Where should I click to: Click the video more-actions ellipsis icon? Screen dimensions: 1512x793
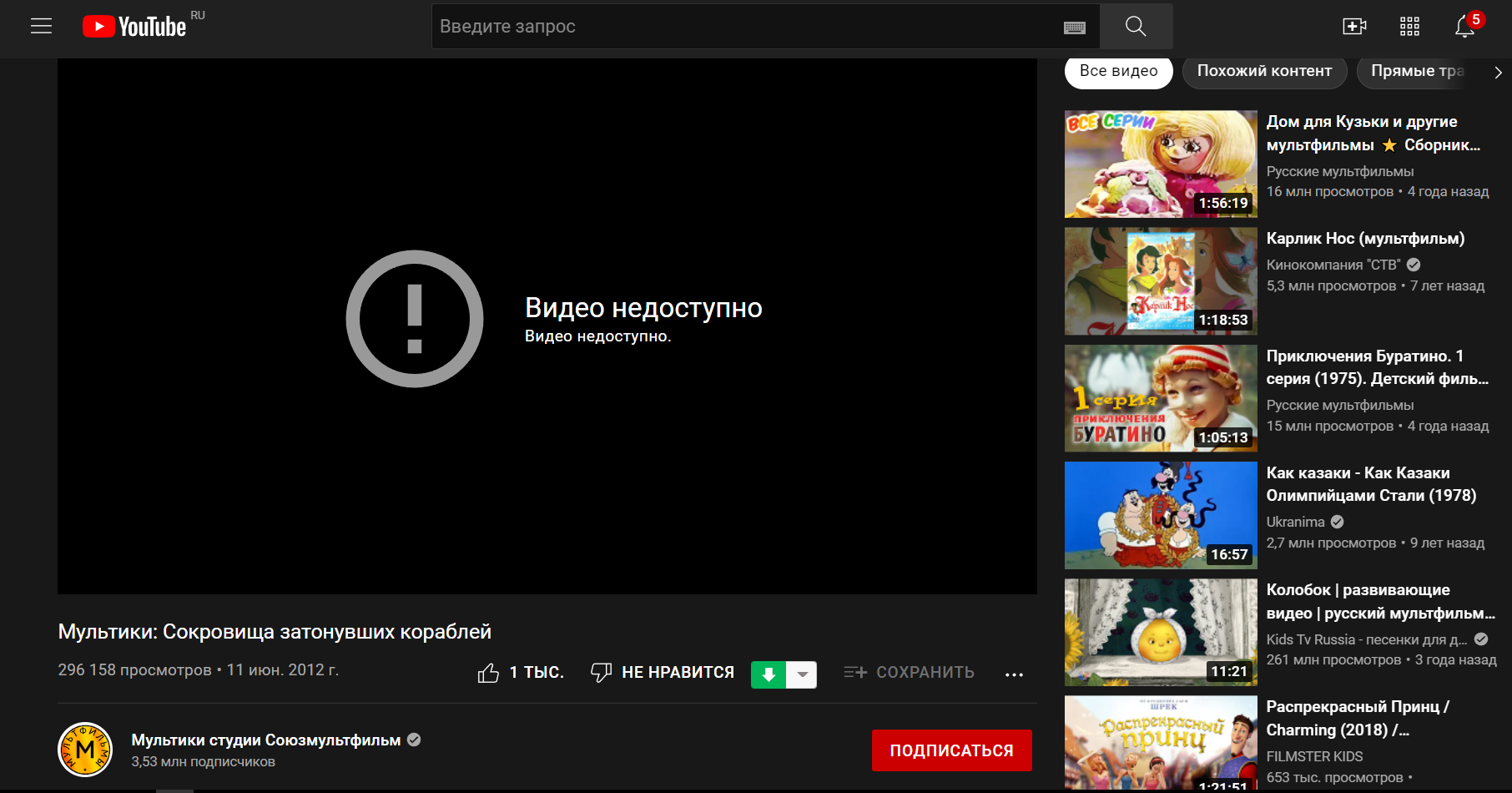pos(1013,673)
